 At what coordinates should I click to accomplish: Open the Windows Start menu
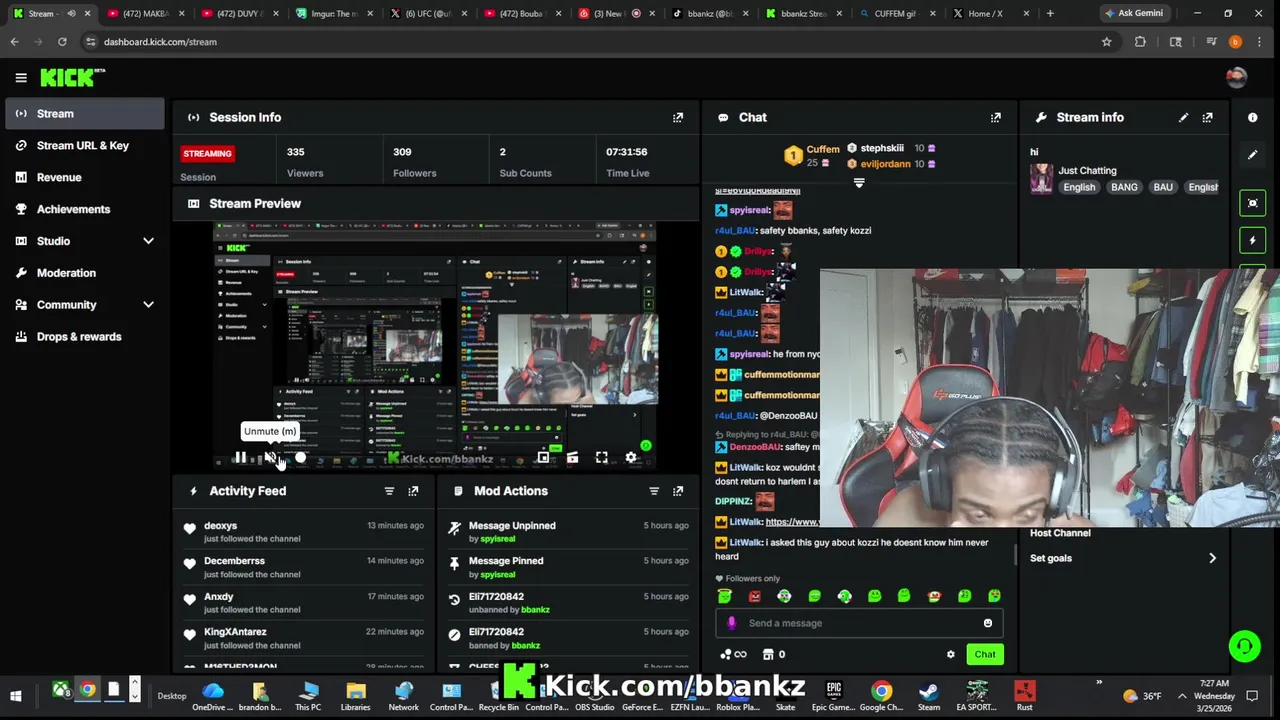(x=16, y=695)
